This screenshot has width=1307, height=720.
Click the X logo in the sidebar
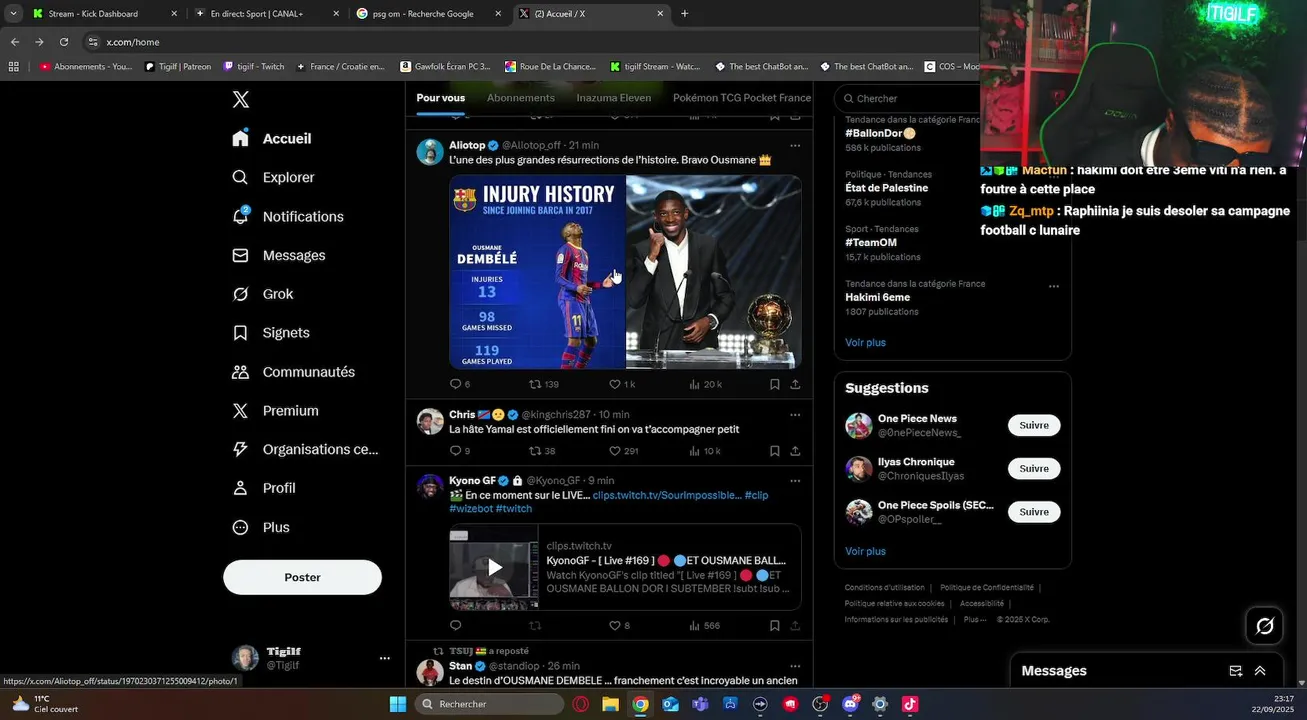pos(241,99)
